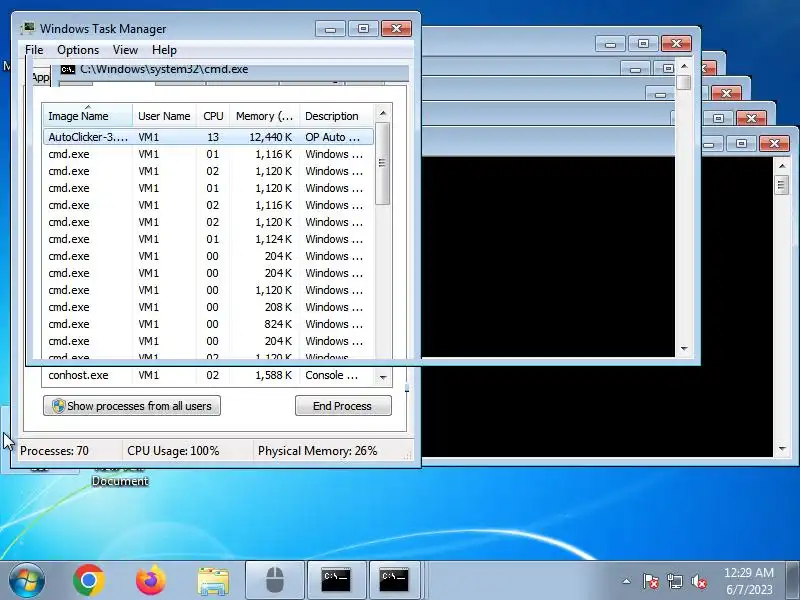Click Show processes from all users
Viewport: 800px width, 600px height.
click(x=132, y=406)
